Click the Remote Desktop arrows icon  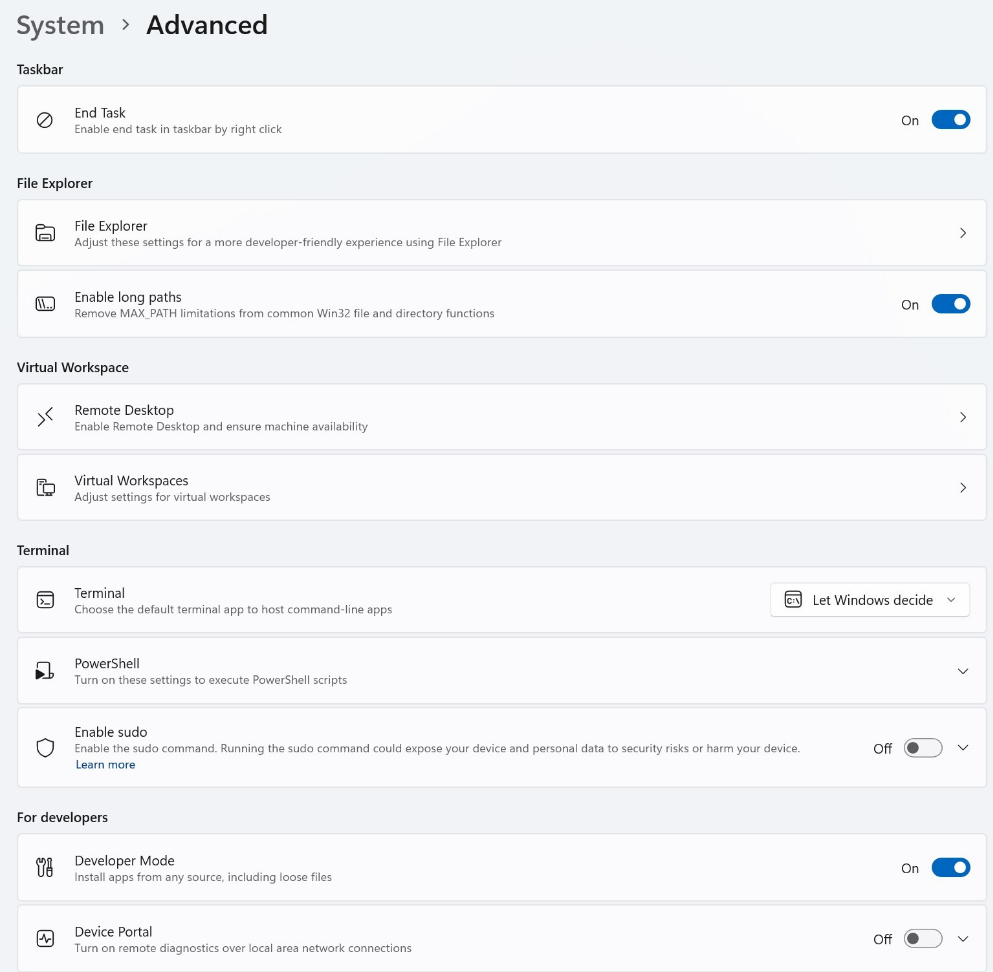coord(45,417)
